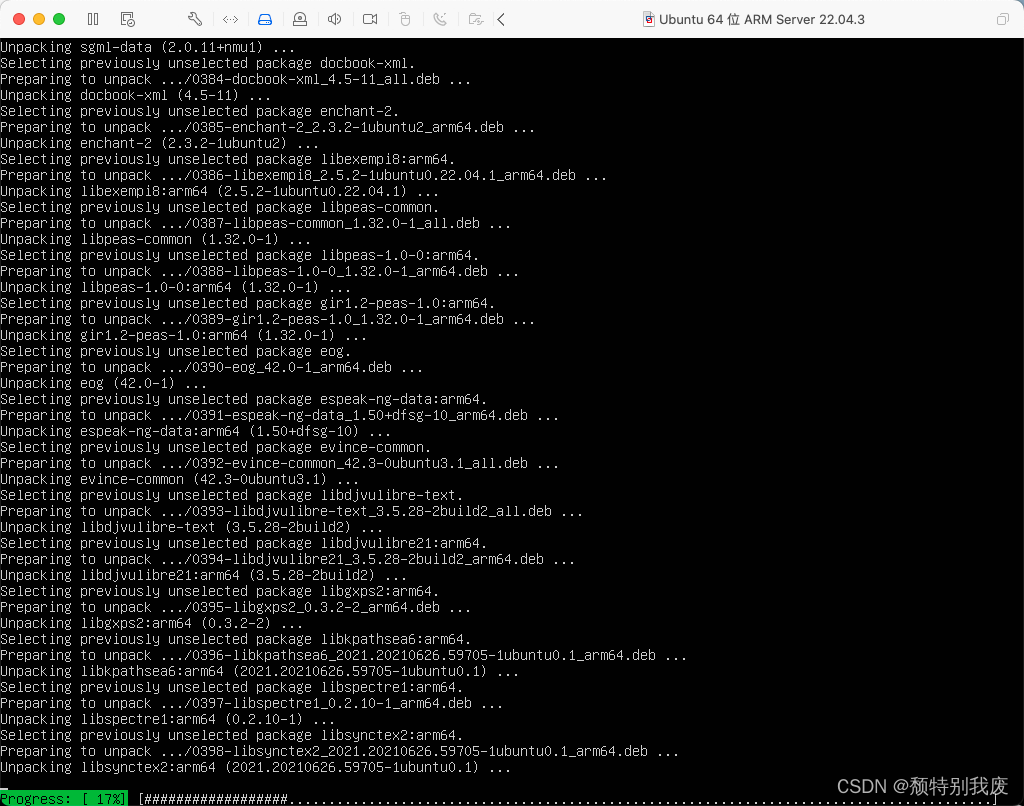Click line 'Unpacking docbook-xml (4.5-11)'
1024x806 pixels.
click(x=136, y=95)
